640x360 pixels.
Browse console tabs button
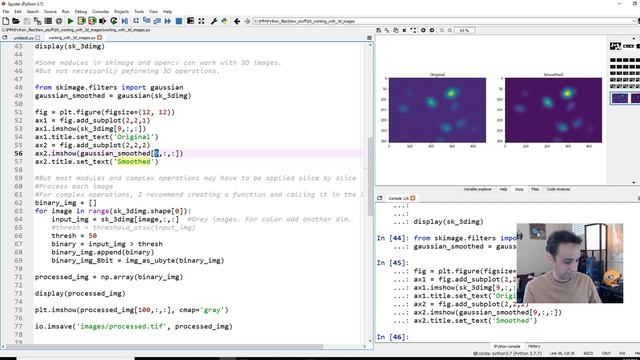(x=380, y=198)
